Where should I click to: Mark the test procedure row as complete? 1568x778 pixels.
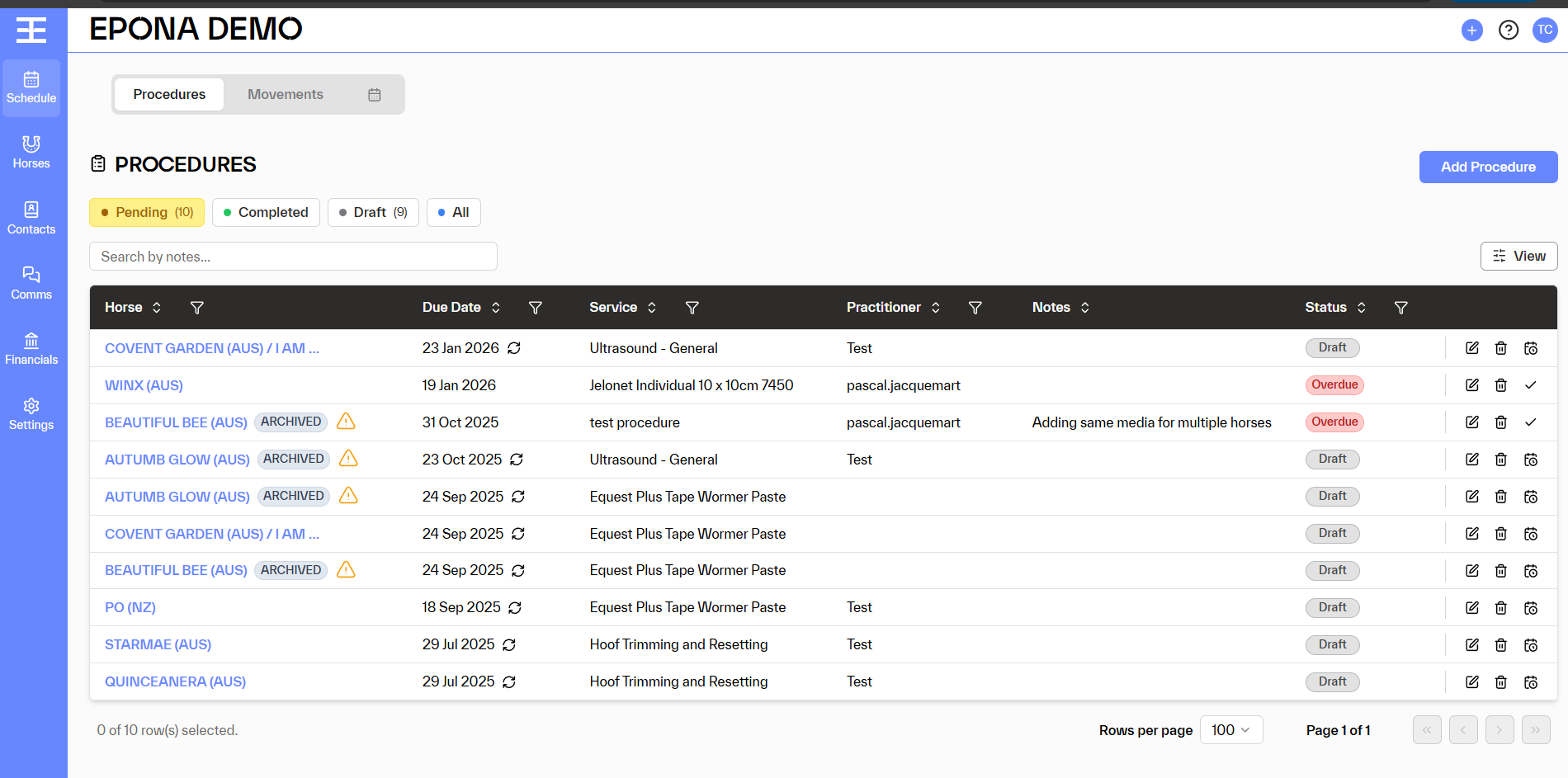[1530, 422]
